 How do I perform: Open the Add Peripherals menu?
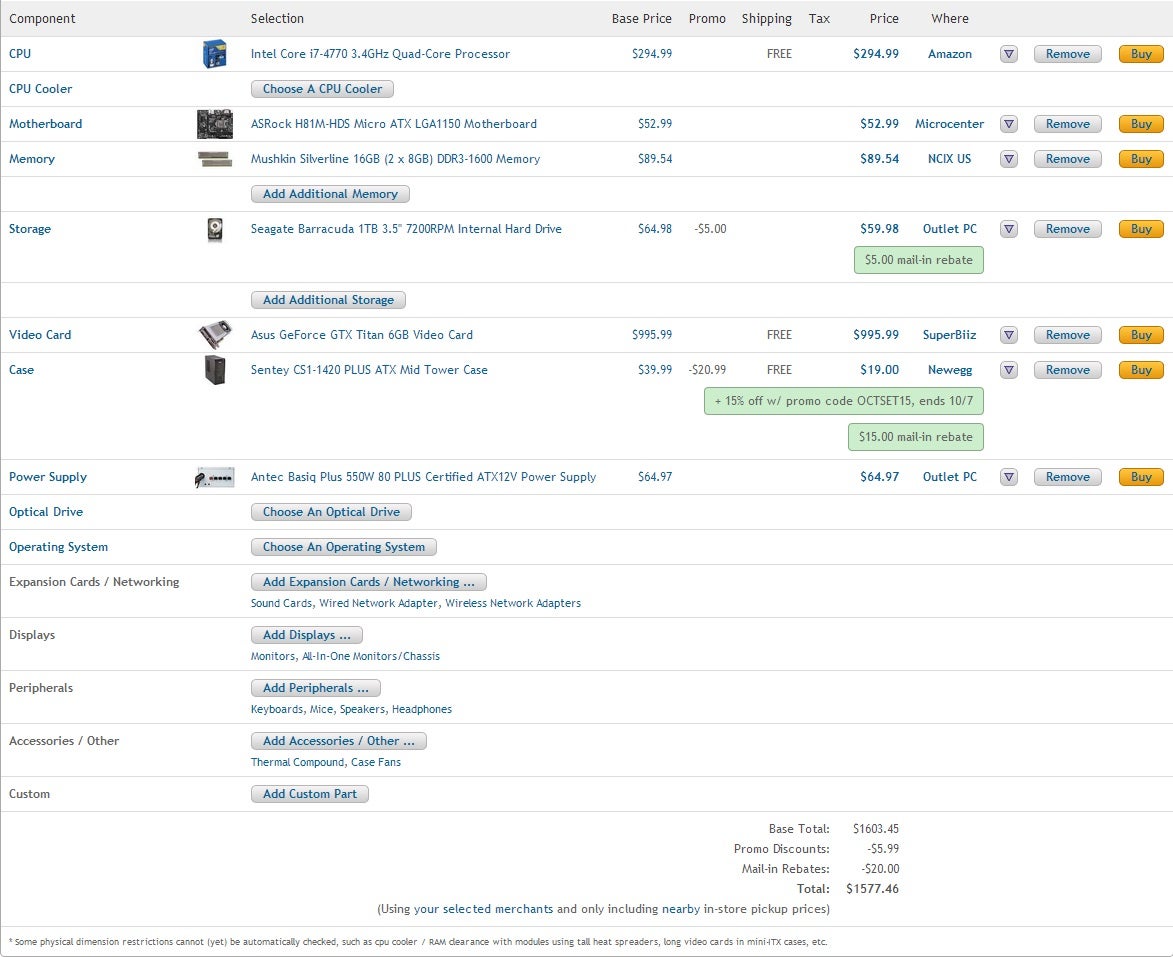click(x=315, y=688)
